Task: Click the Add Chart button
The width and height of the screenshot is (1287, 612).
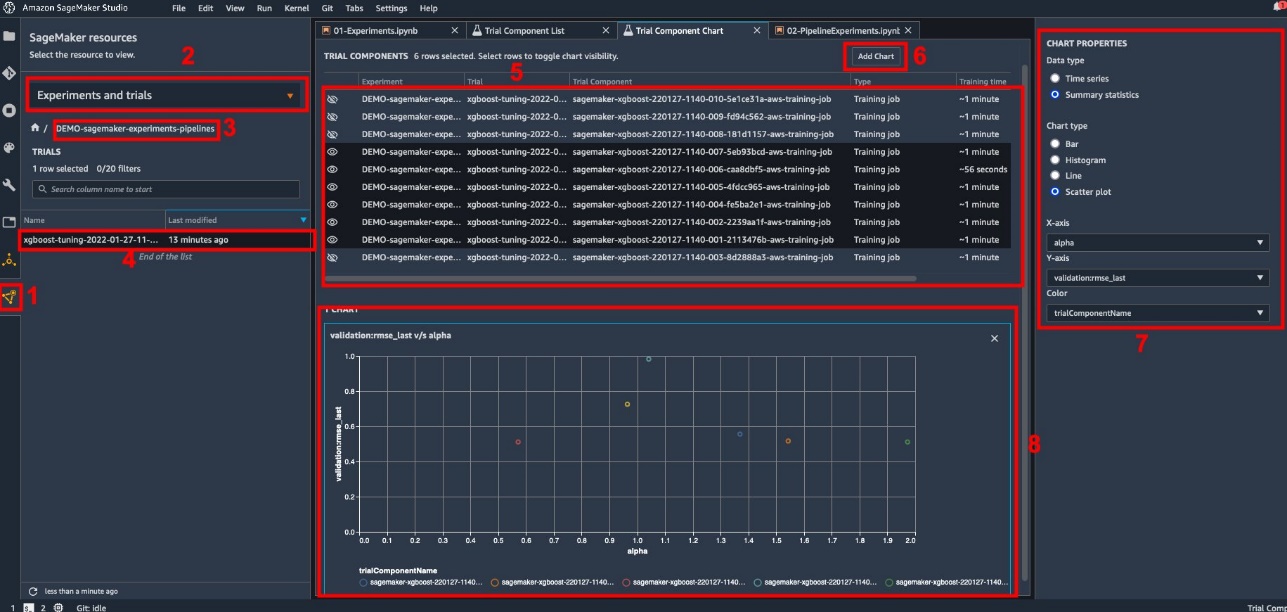Action: [875, 56]
